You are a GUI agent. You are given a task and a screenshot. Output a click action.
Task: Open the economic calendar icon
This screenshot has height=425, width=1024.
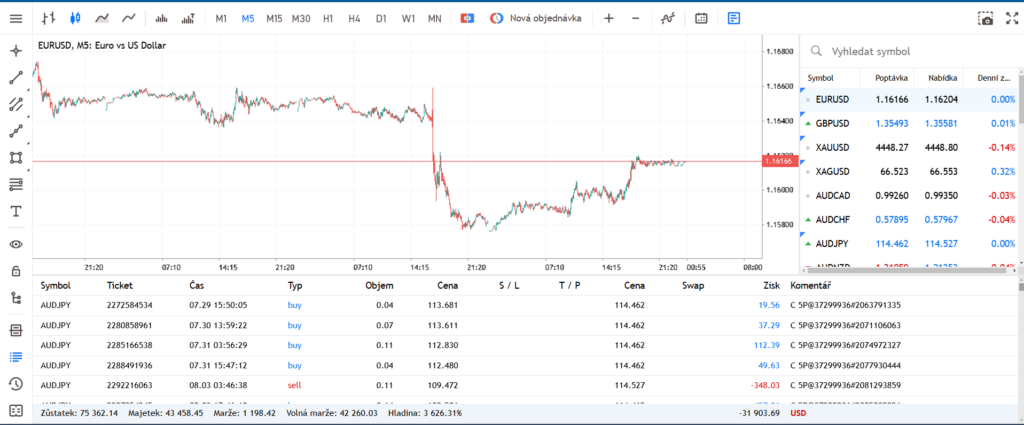pos(701,19)
